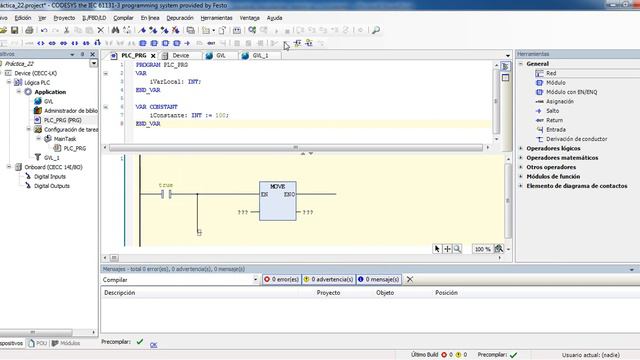The height and width of the screenshot is (360, 640).
Task: Toggle auto-hide pin on devices panel
Action: pyautogui.click(x=82, y=54)
